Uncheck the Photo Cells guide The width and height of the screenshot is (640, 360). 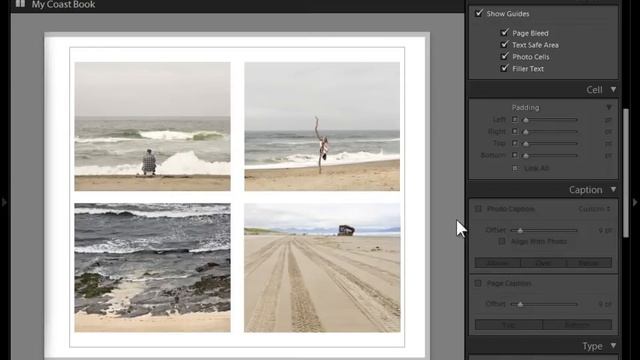pyautogui.click(x=505, y=56)
